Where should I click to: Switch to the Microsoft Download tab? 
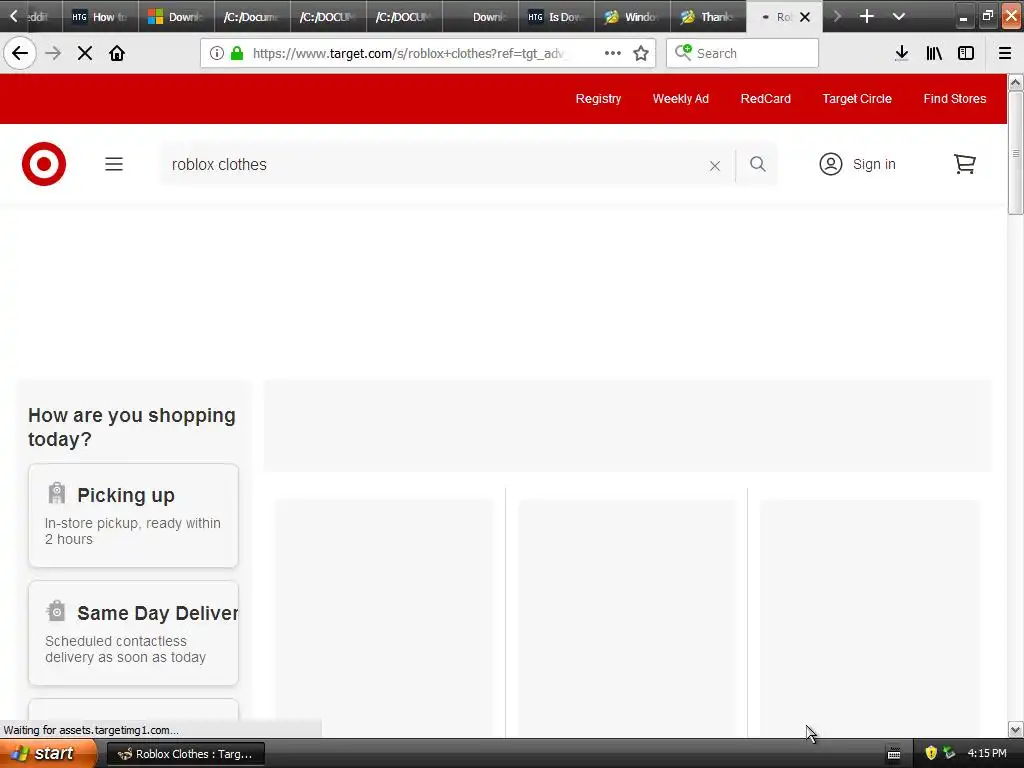click(x=176, y=17)
